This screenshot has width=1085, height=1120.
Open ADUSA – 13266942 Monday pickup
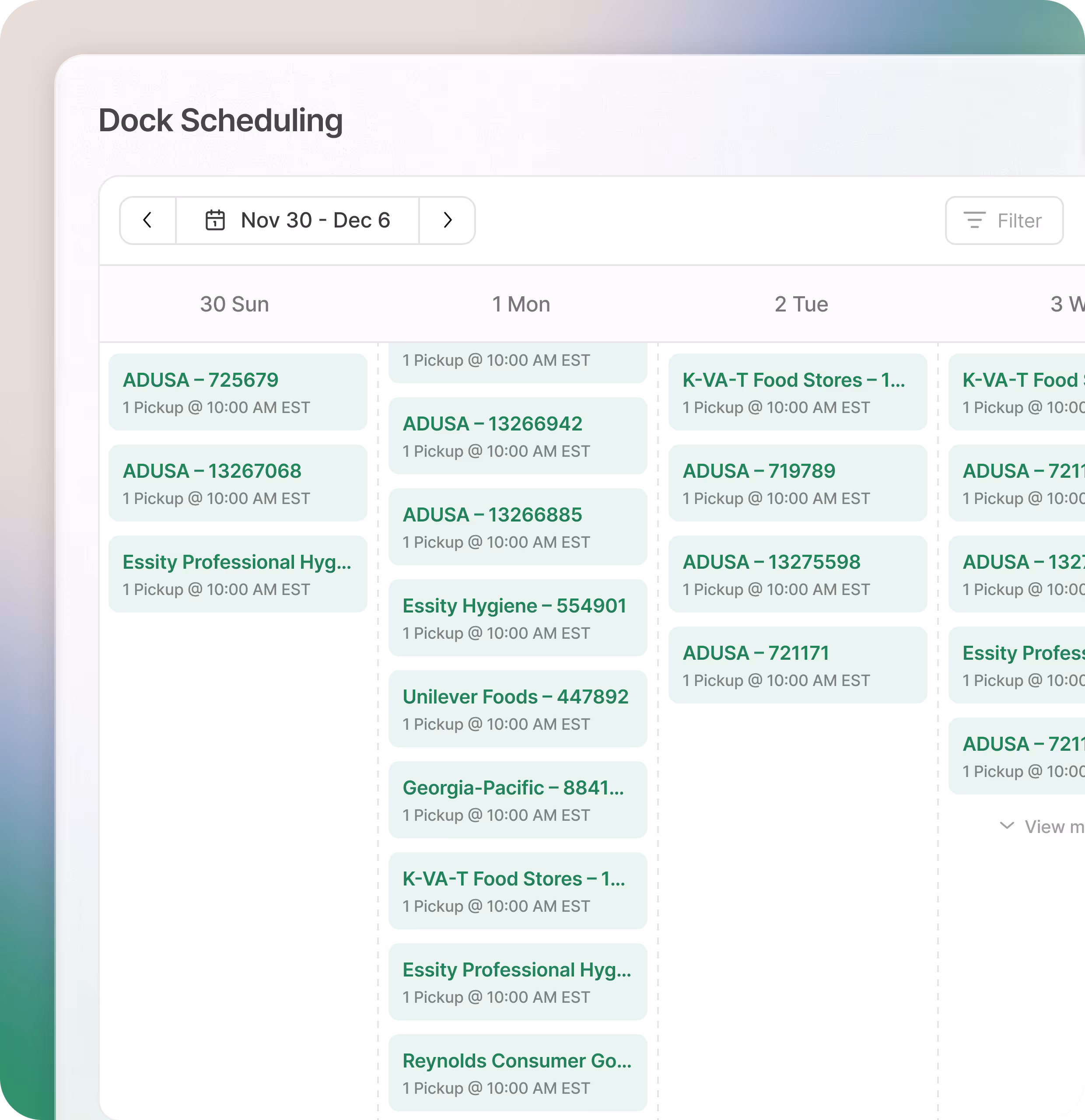click(x=518, y=435)
